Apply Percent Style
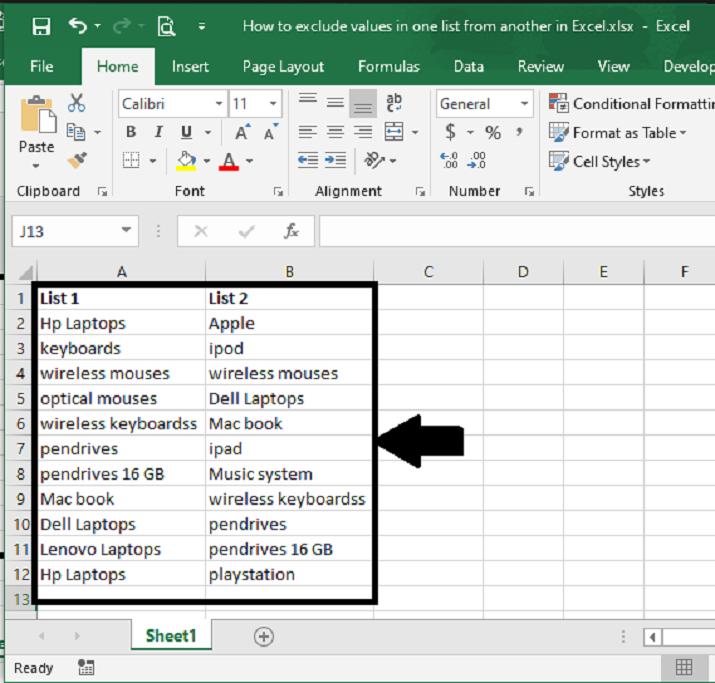This screenshot has width=715, height=683. 493,133
